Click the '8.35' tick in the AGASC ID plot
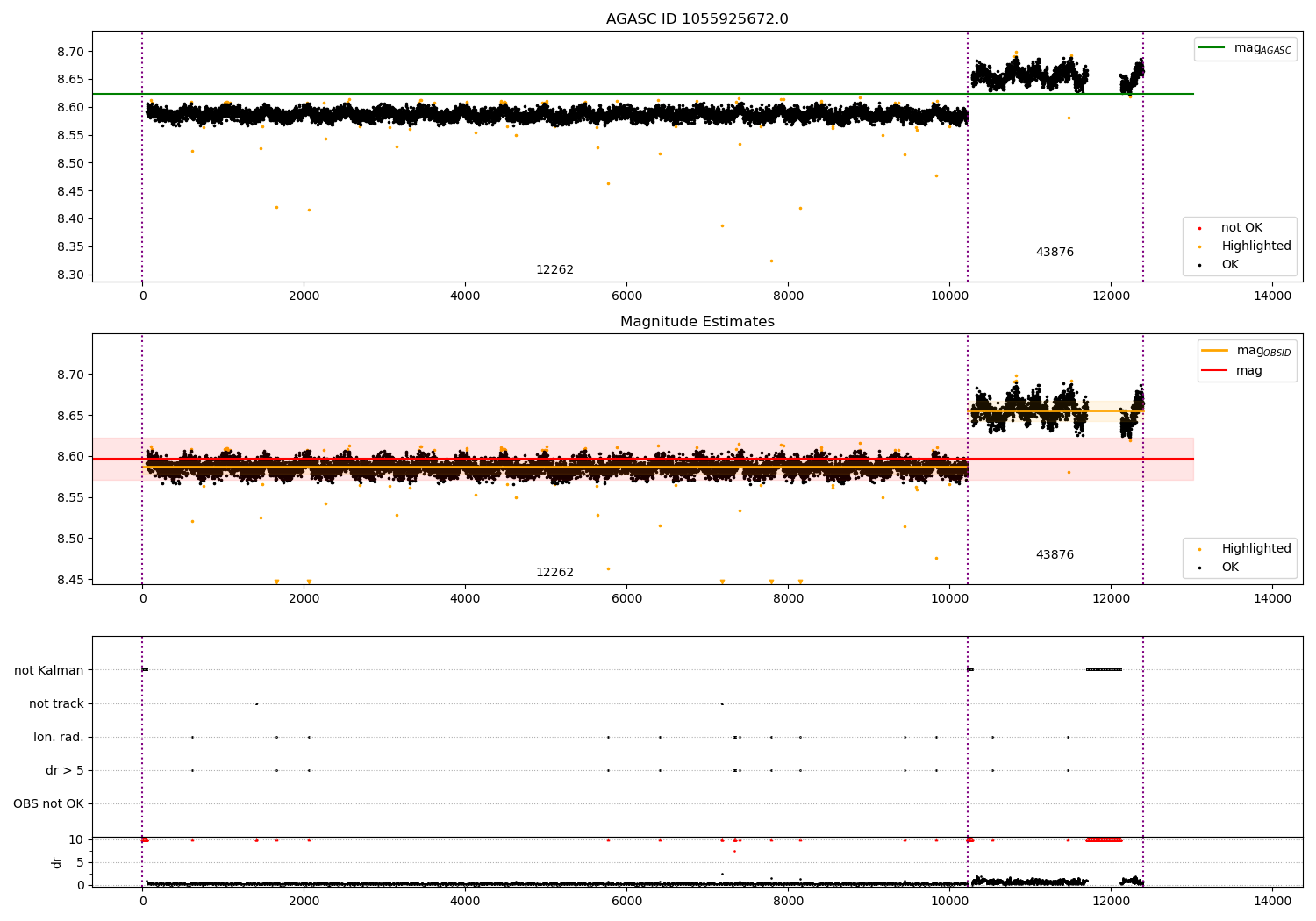The height and width of the screenshot is (921, 1316). pyautogui.click(x=70, y=247)
